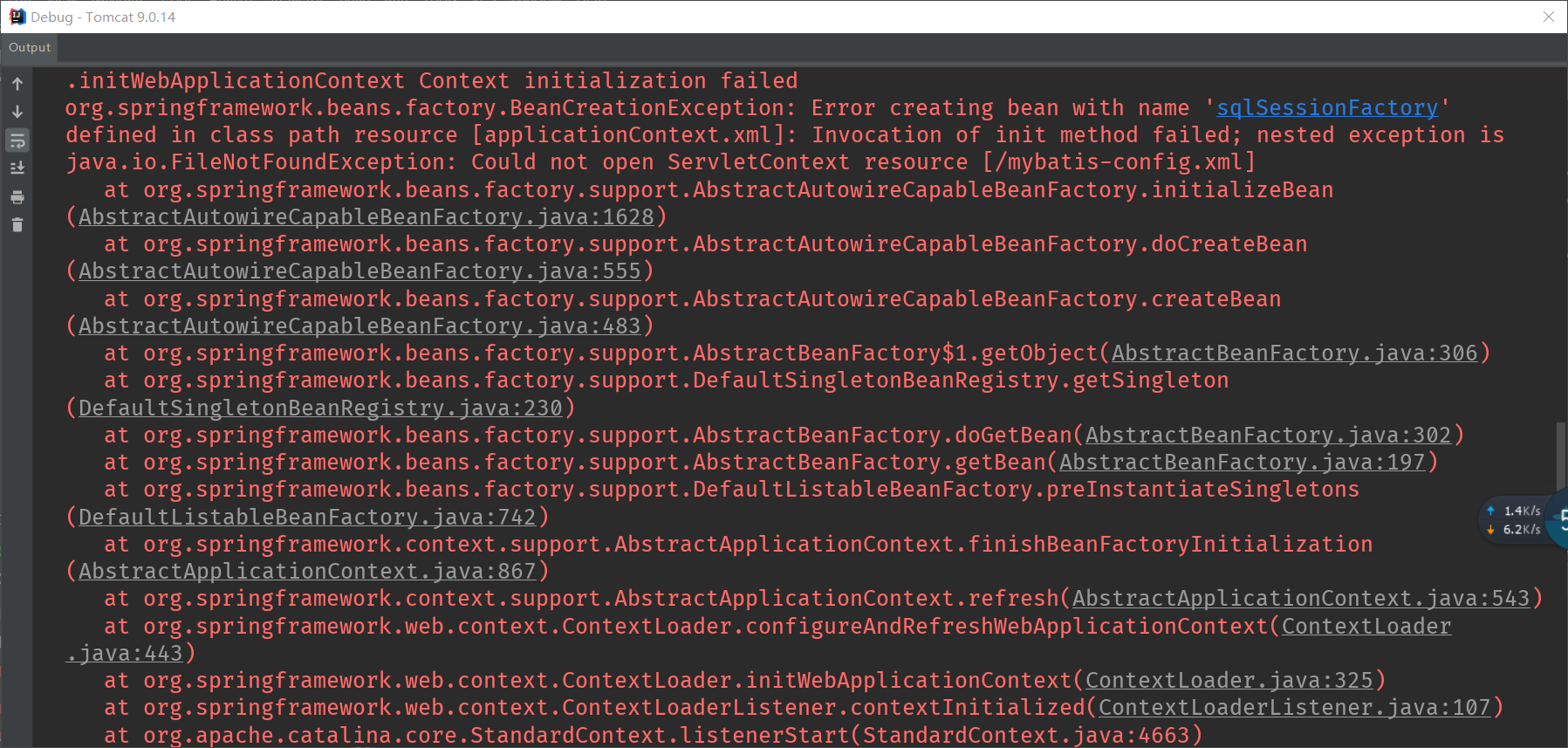The height and width of the screenshot is (748, 1568).
Task: Close the Debug Tomcat window
Action: pos(1549,17)
